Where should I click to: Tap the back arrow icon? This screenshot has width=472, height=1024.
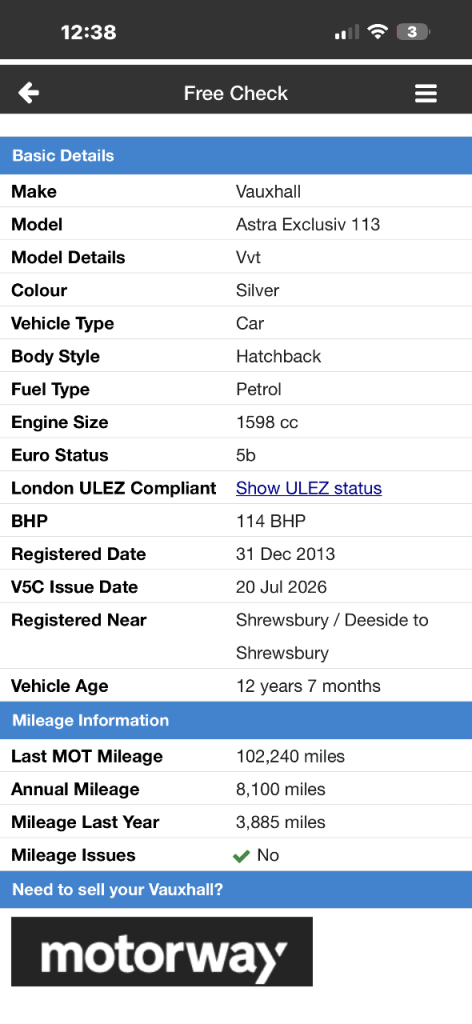(x=28, y=93)
